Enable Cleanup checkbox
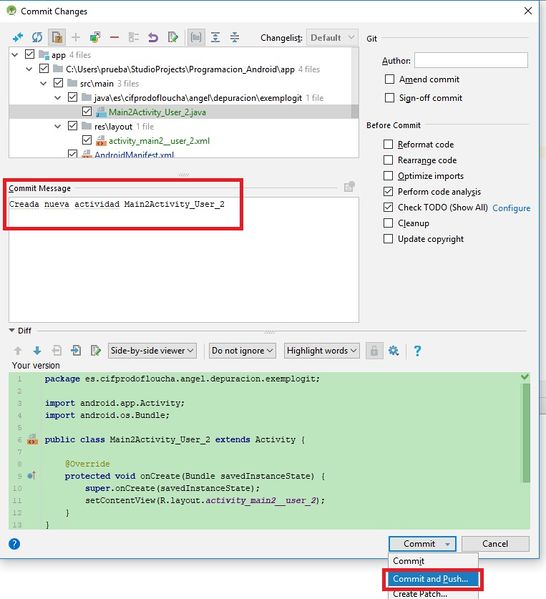This screenshot has height=599, width=546. [x=388, y=223]
